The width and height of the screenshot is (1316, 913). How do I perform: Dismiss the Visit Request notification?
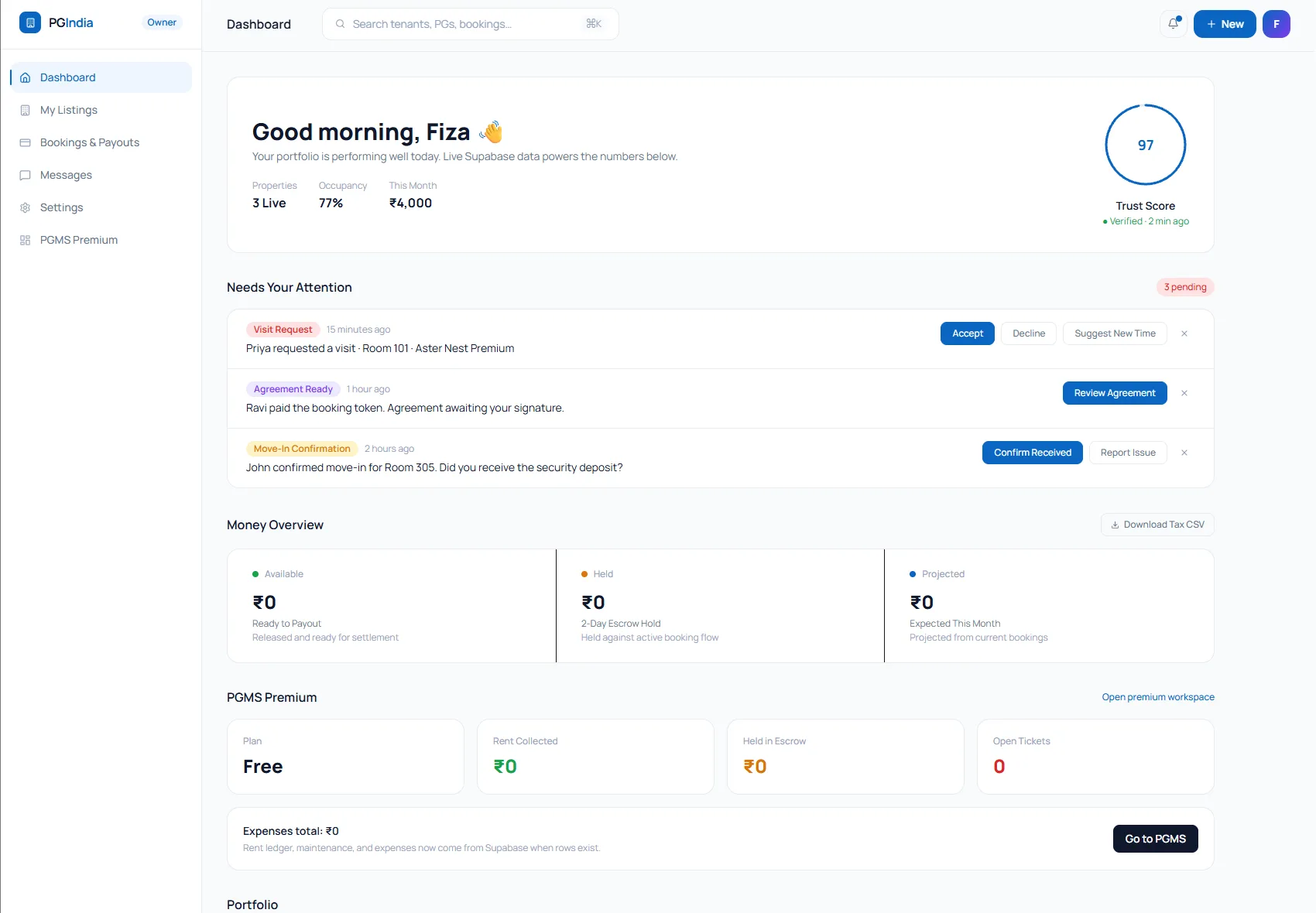[1184, 333]
